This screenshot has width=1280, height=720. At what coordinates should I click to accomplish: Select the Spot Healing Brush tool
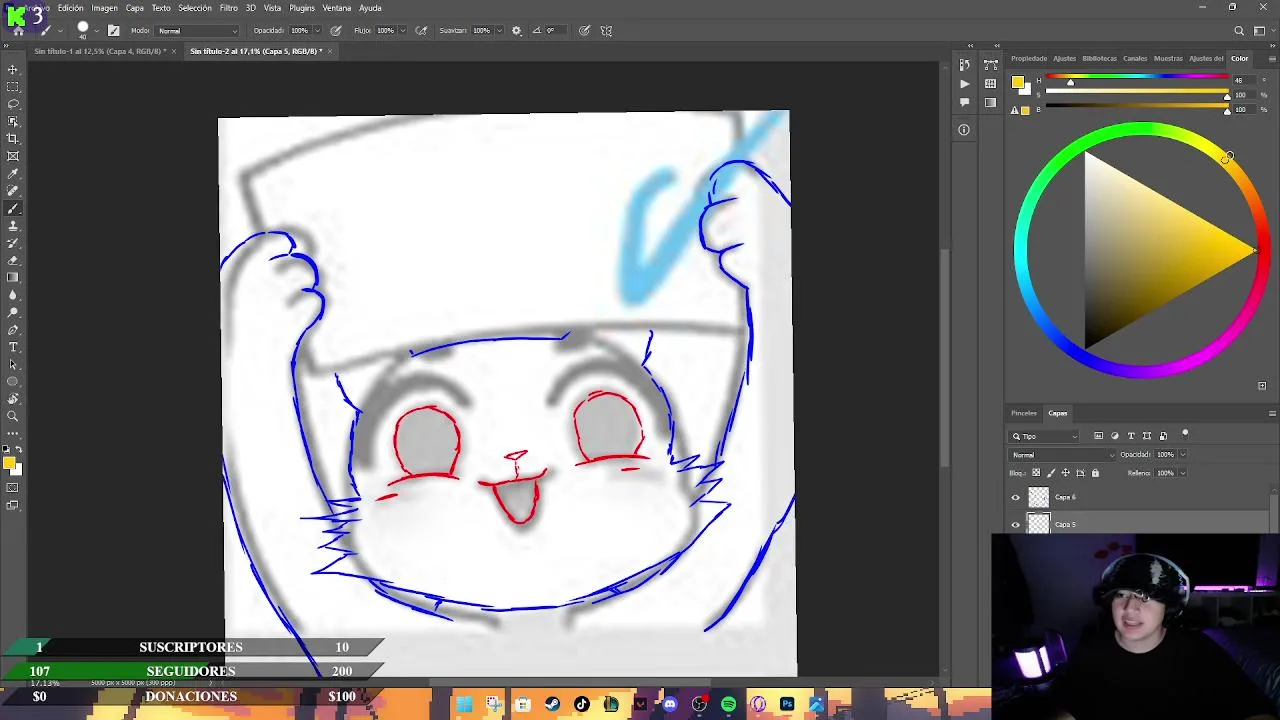[x=13, y=191]
